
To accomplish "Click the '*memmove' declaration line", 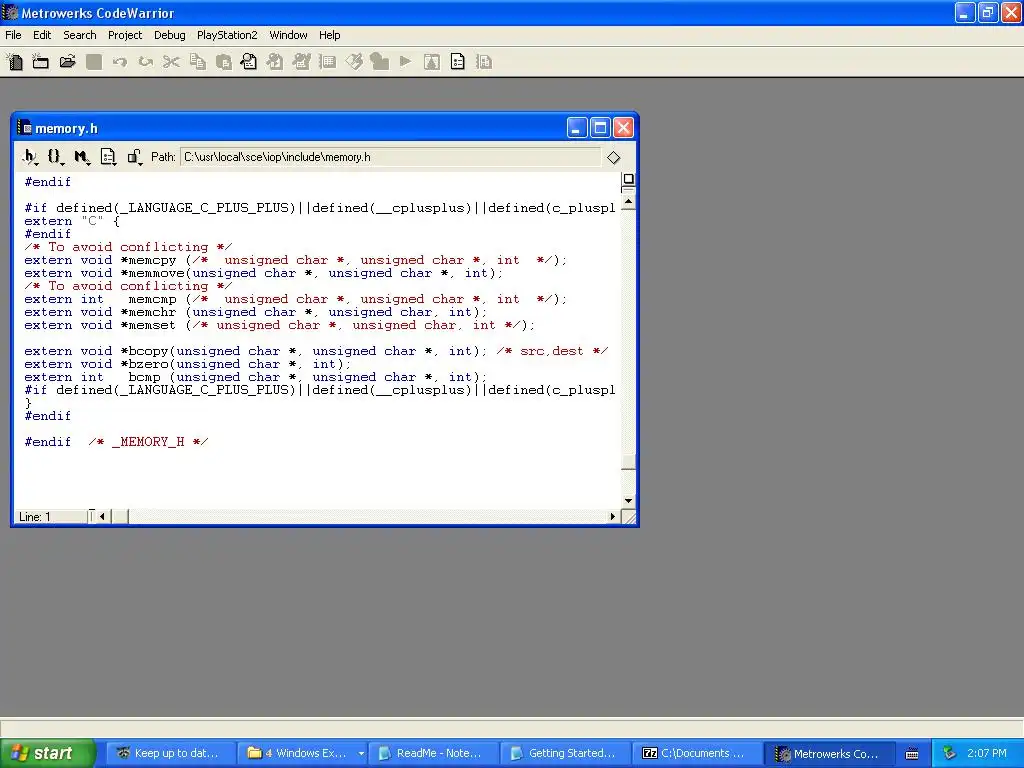I will pos(264,273).
